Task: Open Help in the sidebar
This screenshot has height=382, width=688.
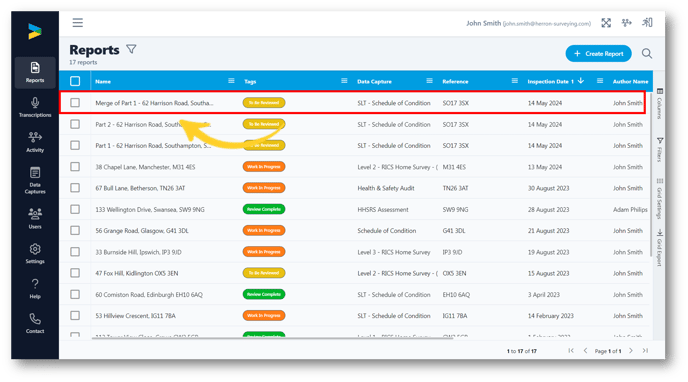Action: pyautogui.click(x=35, y=288)
